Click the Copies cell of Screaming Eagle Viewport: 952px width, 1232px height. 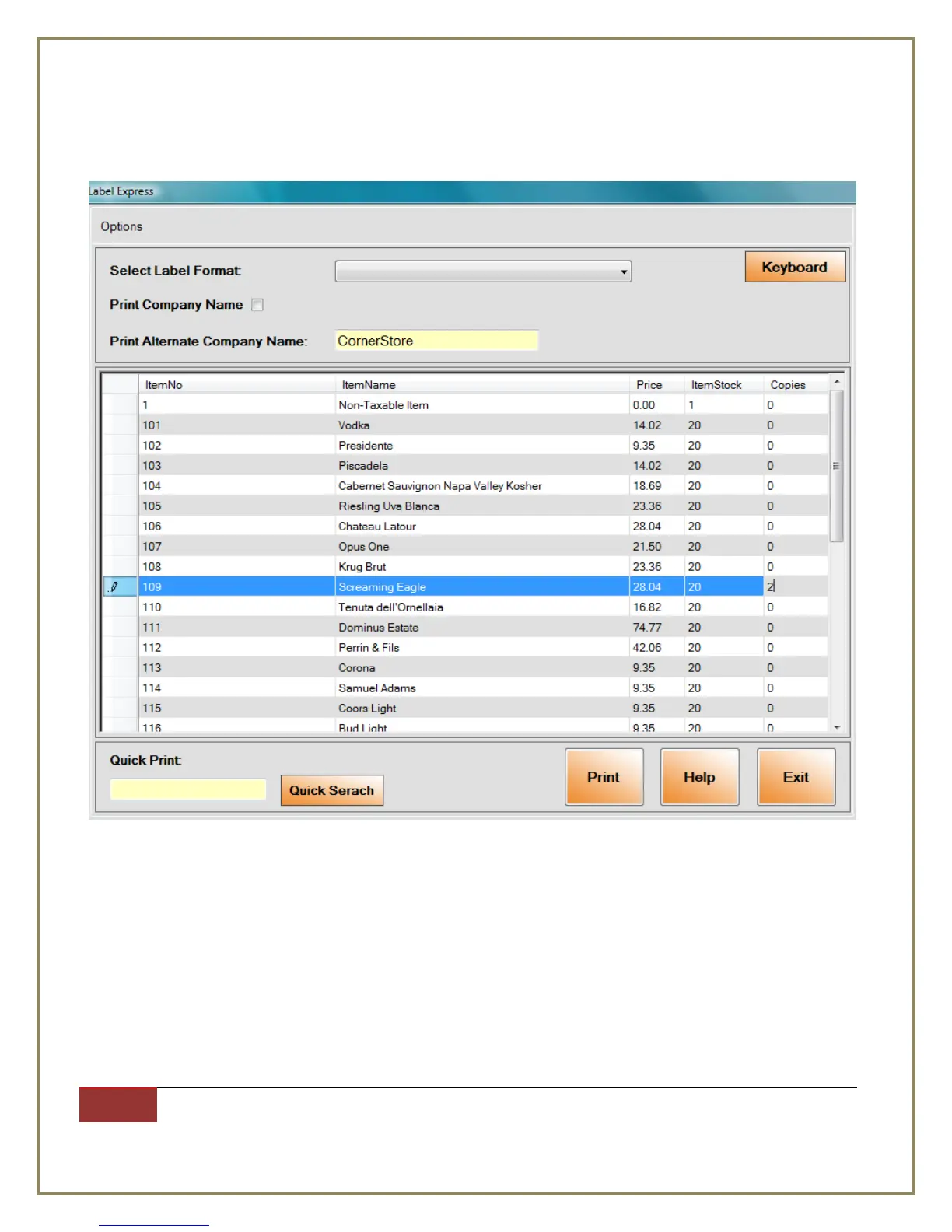796,587
